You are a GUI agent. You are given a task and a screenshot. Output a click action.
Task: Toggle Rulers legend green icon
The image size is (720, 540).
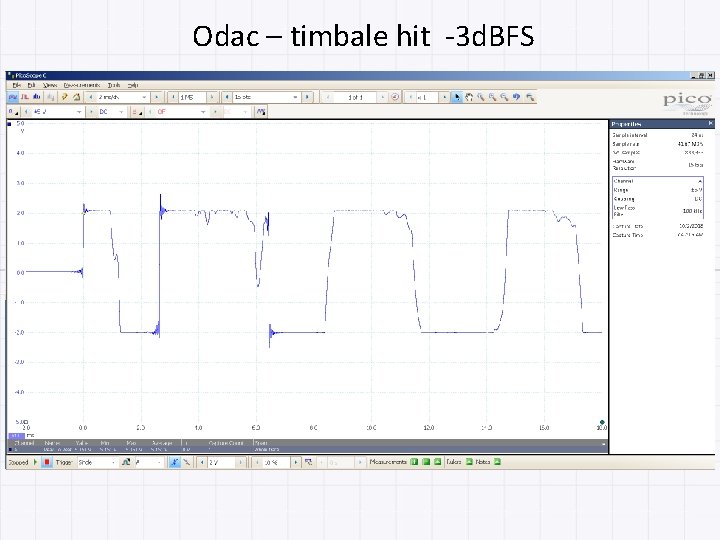[469, 461]
